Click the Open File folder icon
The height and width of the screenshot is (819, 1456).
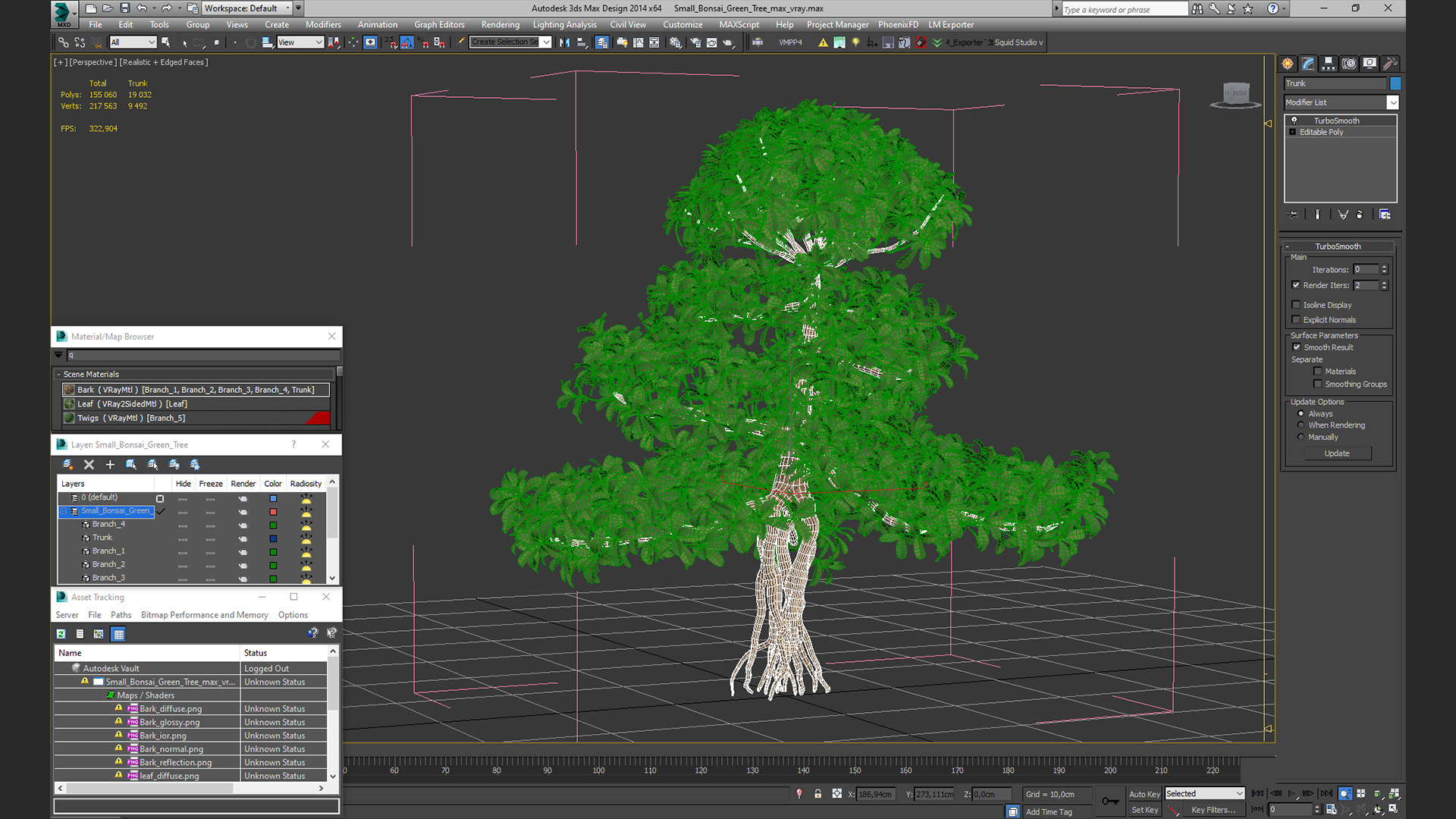point(108,8)
